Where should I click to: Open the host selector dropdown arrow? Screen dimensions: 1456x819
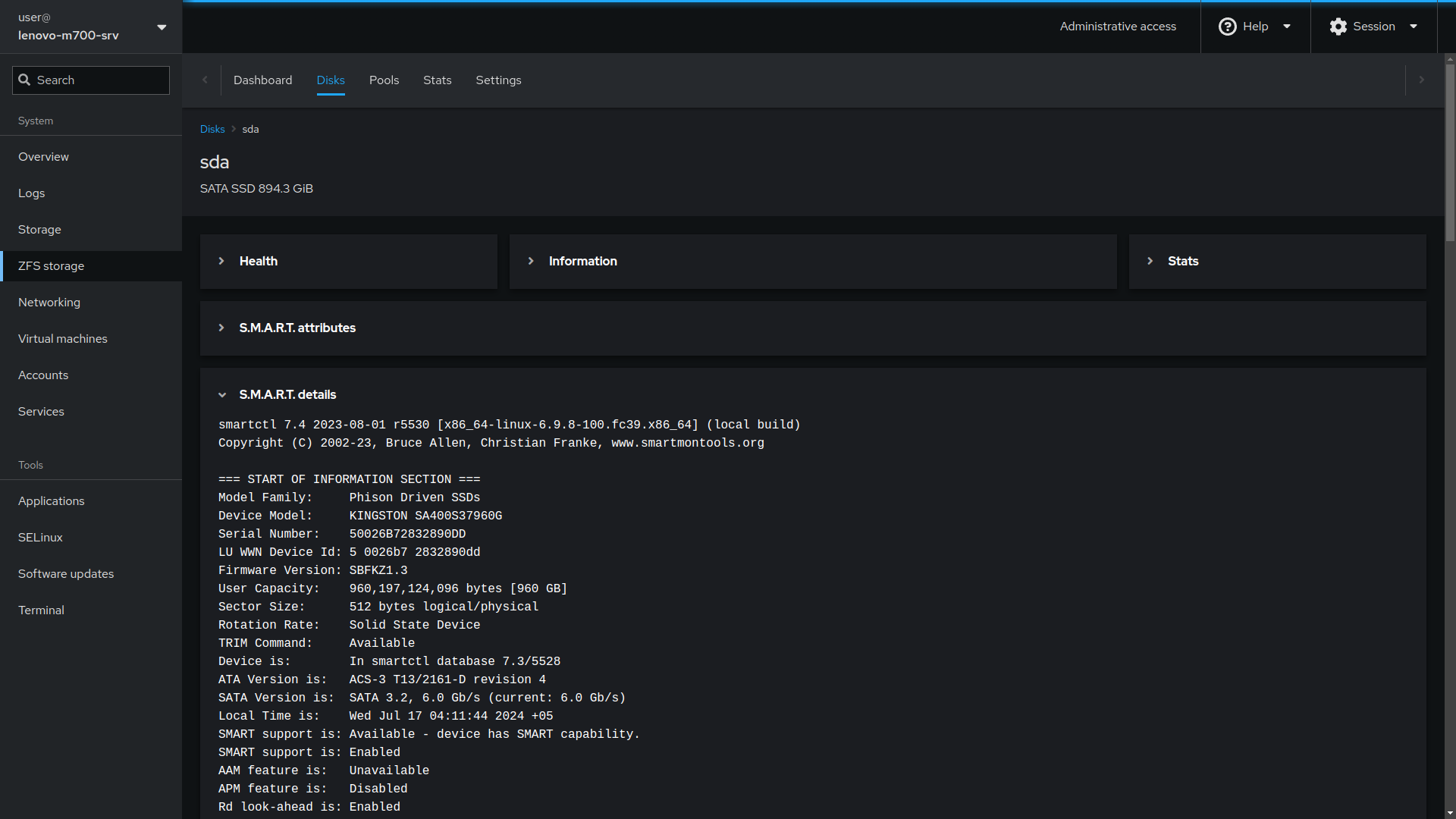click(162, 27)
